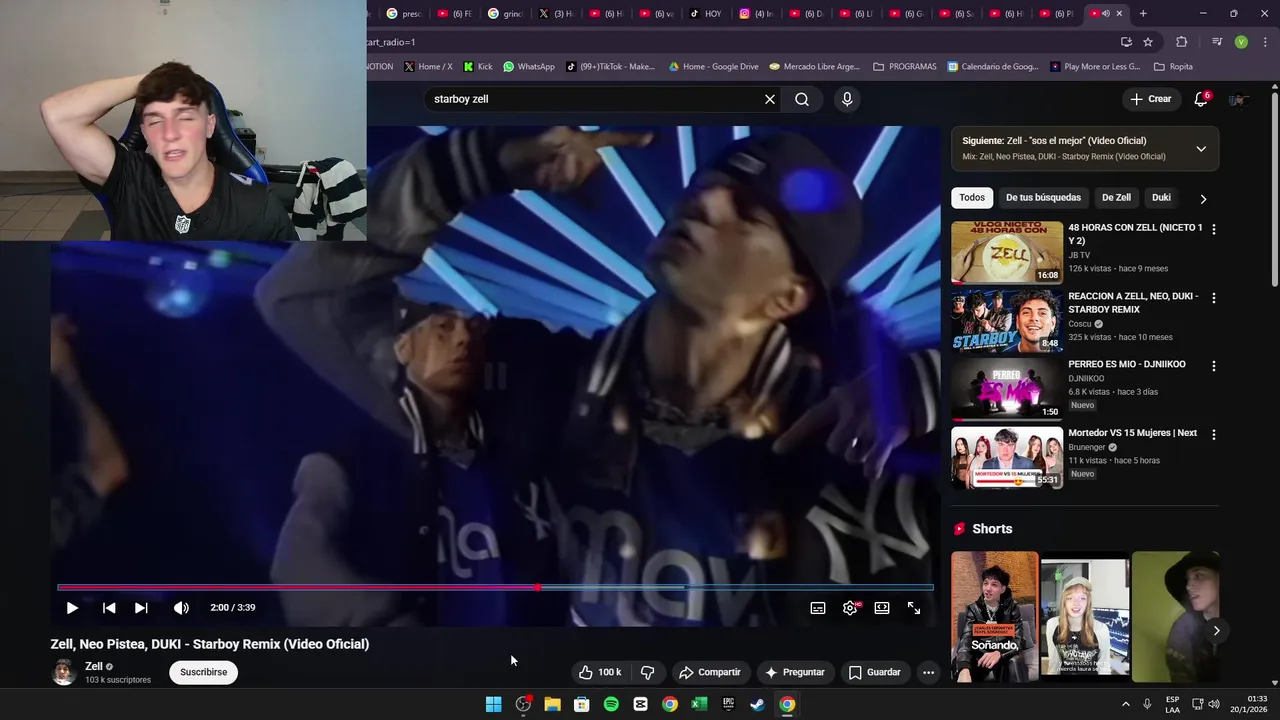The height and width of the screenshot is (720, 1280).
Task: Go back to the previous video
Action: click(109, 608)
